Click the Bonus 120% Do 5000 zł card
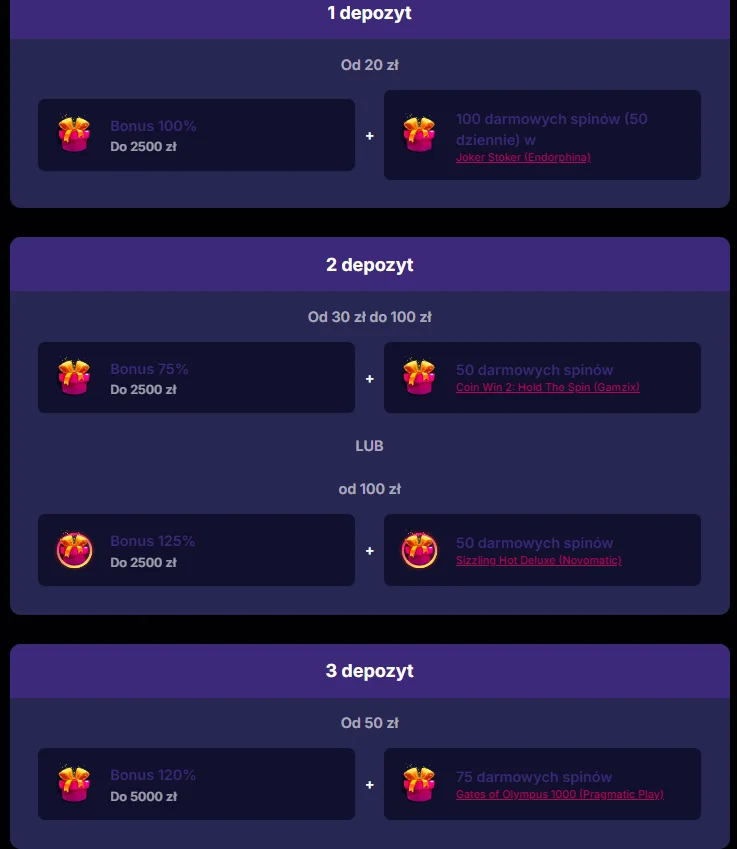Screen dimensions: 737x849 tap(196, 784)
